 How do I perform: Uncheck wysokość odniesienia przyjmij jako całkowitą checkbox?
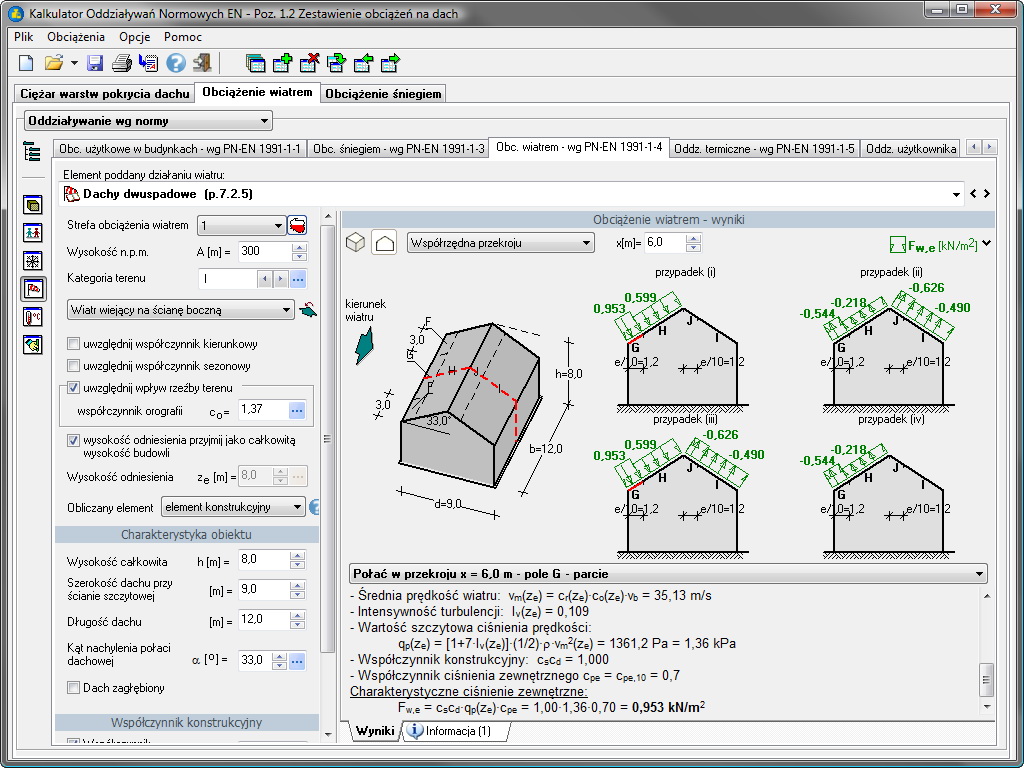74,440
